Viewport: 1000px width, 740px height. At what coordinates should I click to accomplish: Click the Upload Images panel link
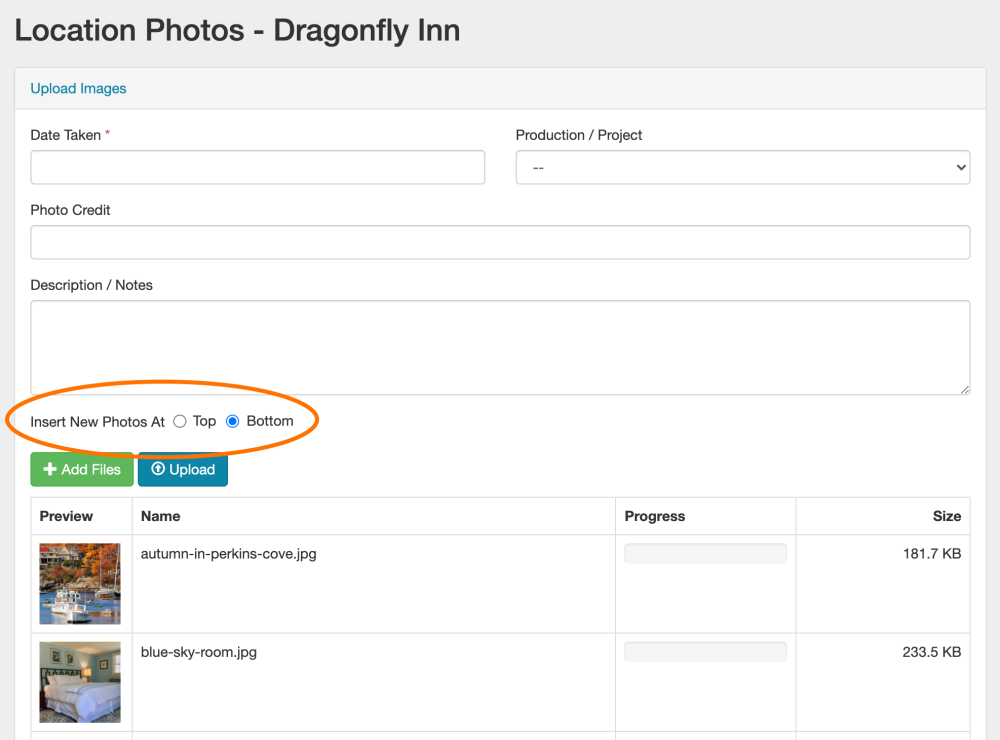78,88
